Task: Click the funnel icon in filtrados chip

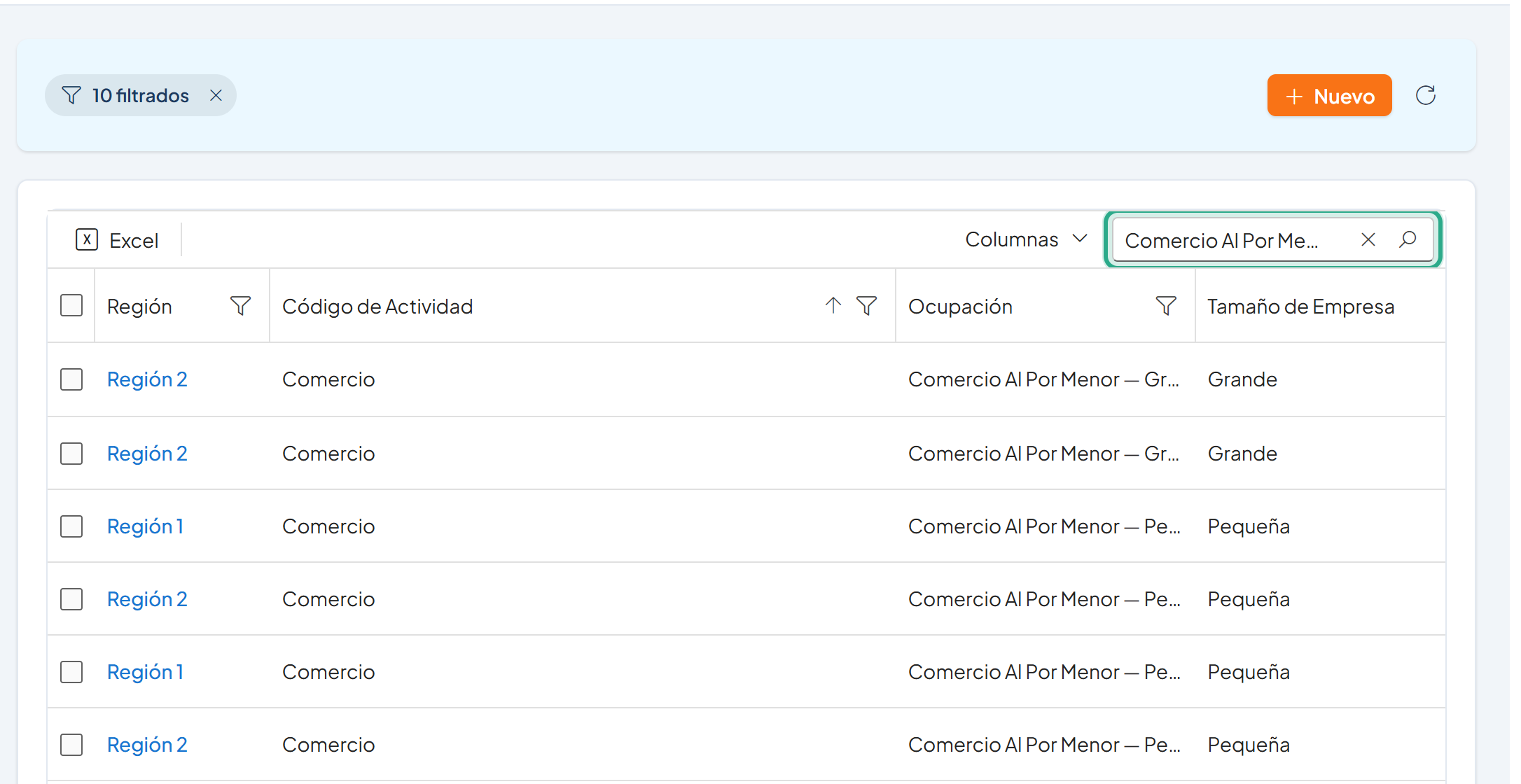Action: coord(71,95)
